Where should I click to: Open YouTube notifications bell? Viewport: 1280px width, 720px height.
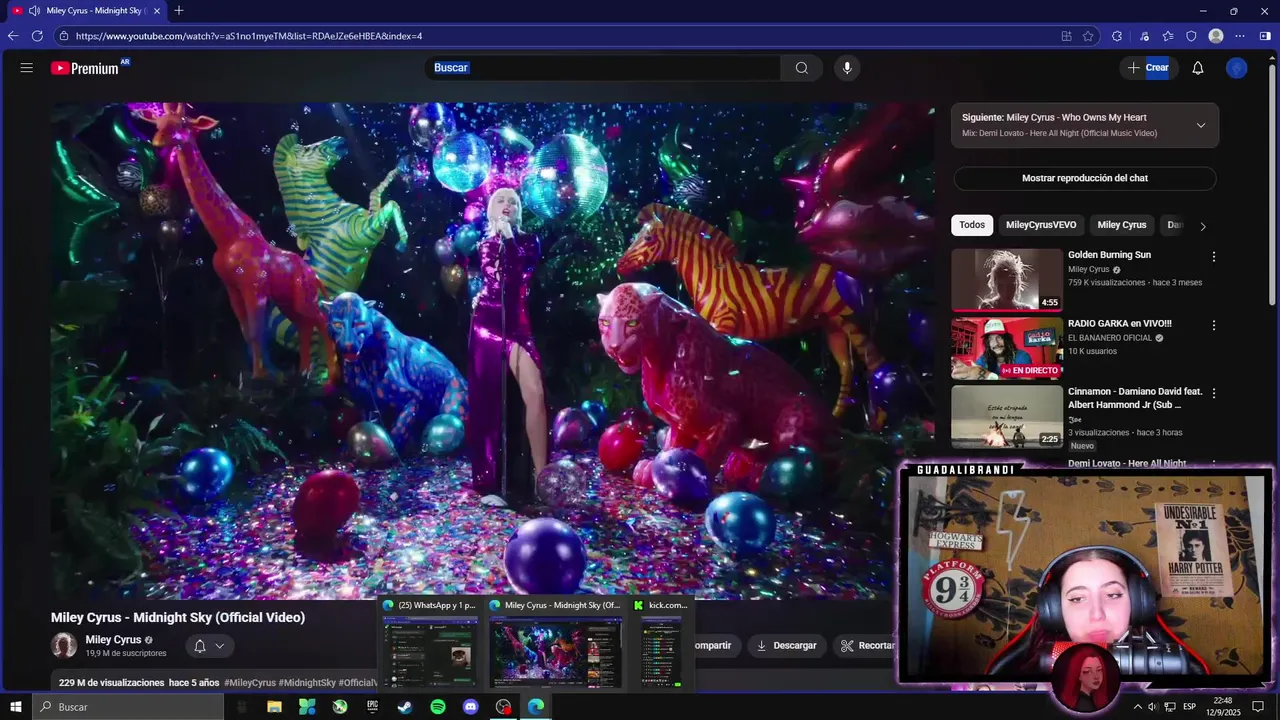(x=1198, y=68)
